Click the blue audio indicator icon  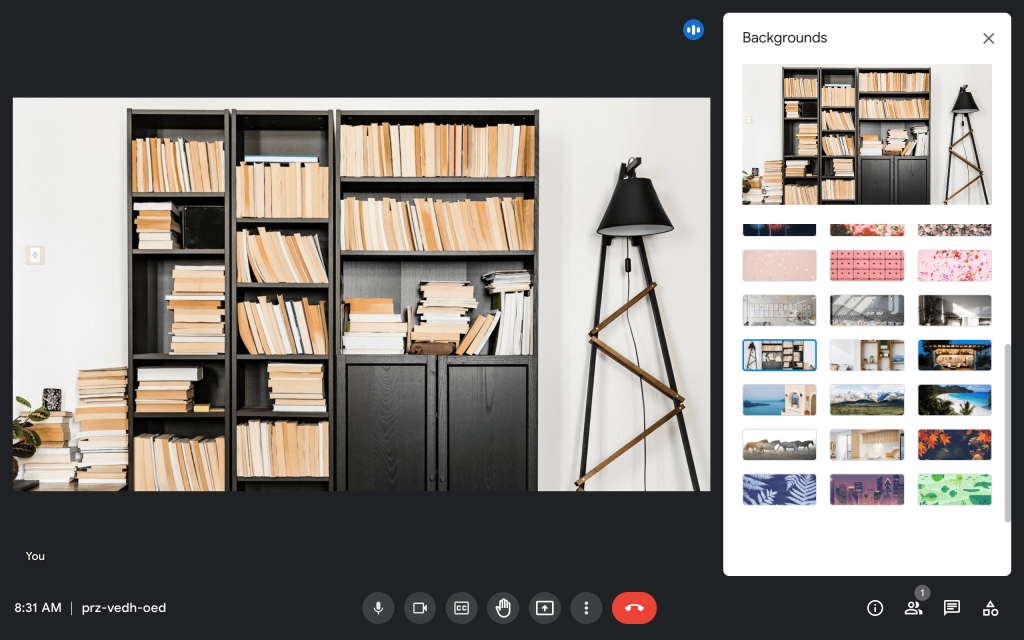pos(694,29)
